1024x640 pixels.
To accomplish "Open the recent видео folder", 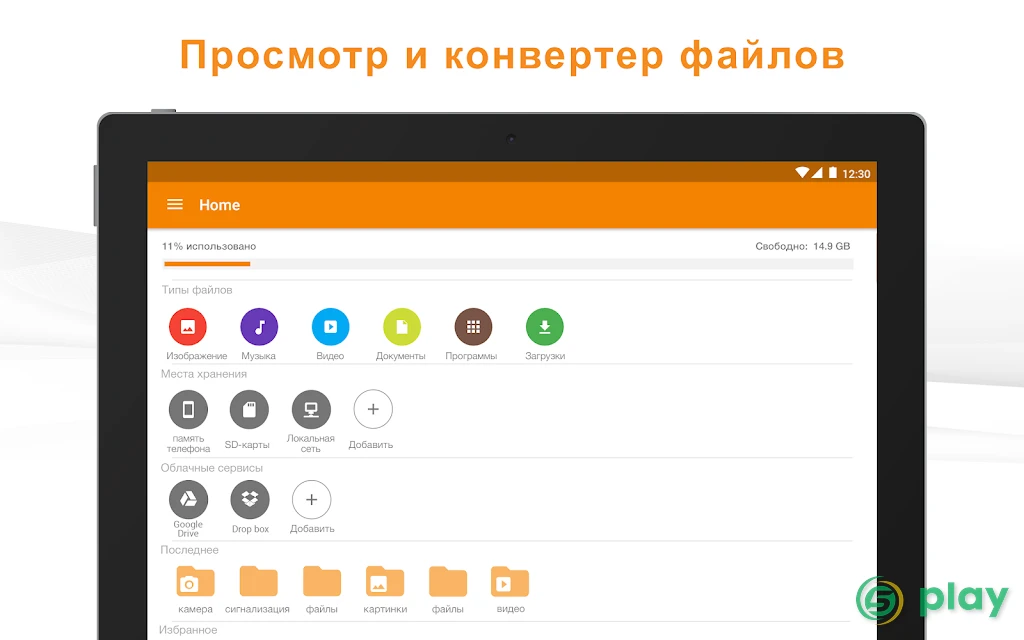I will pos(509,581).
